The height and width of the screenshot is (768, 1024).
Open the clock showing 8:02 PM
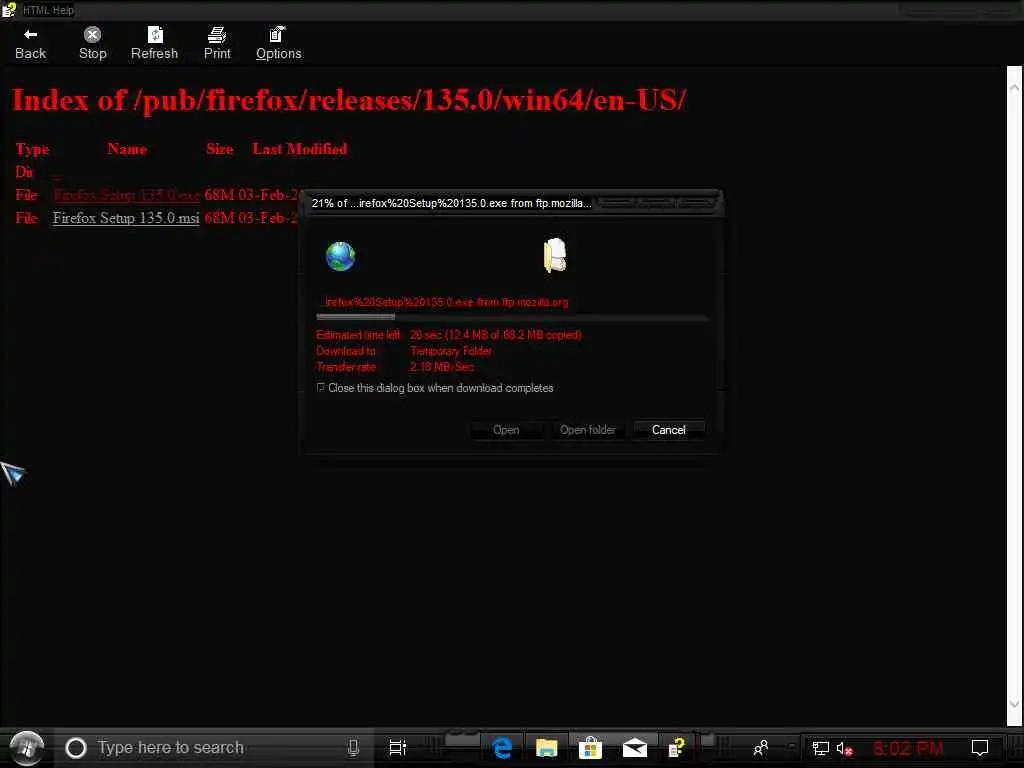click(x=908, y=748)
